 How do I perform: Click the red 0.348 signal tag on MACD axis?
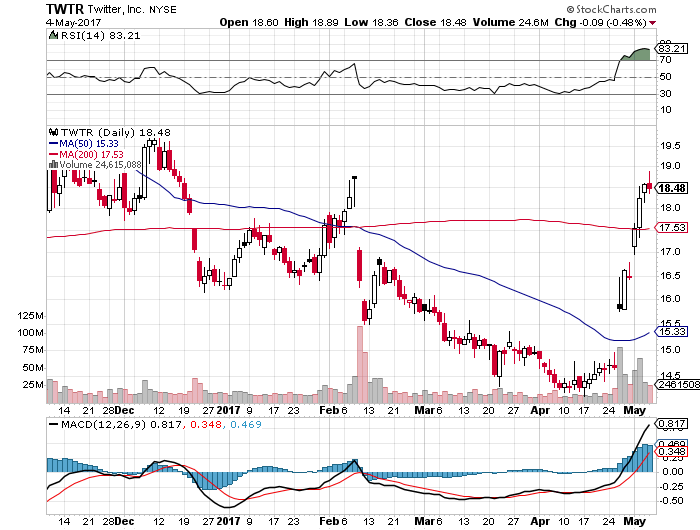[x=672, y=452]
